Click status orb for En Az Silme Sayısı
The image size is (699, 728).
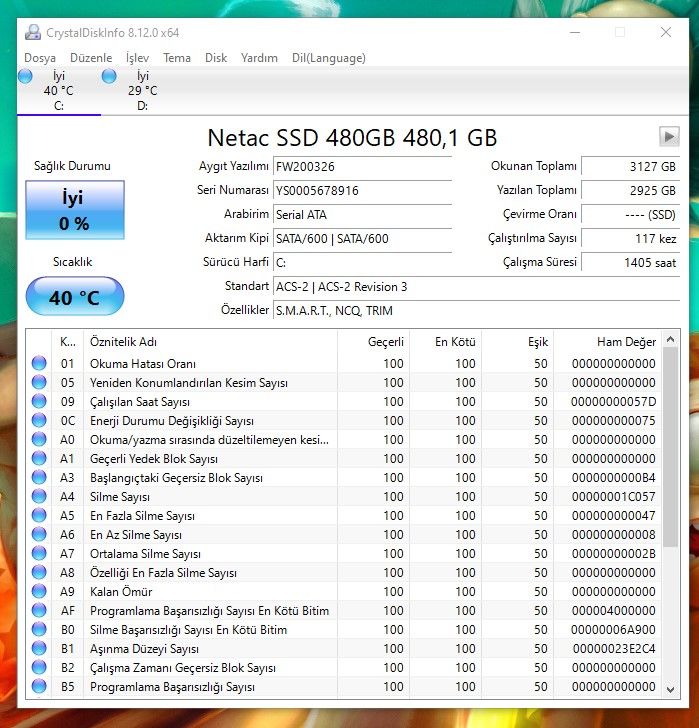pos(39,534)
